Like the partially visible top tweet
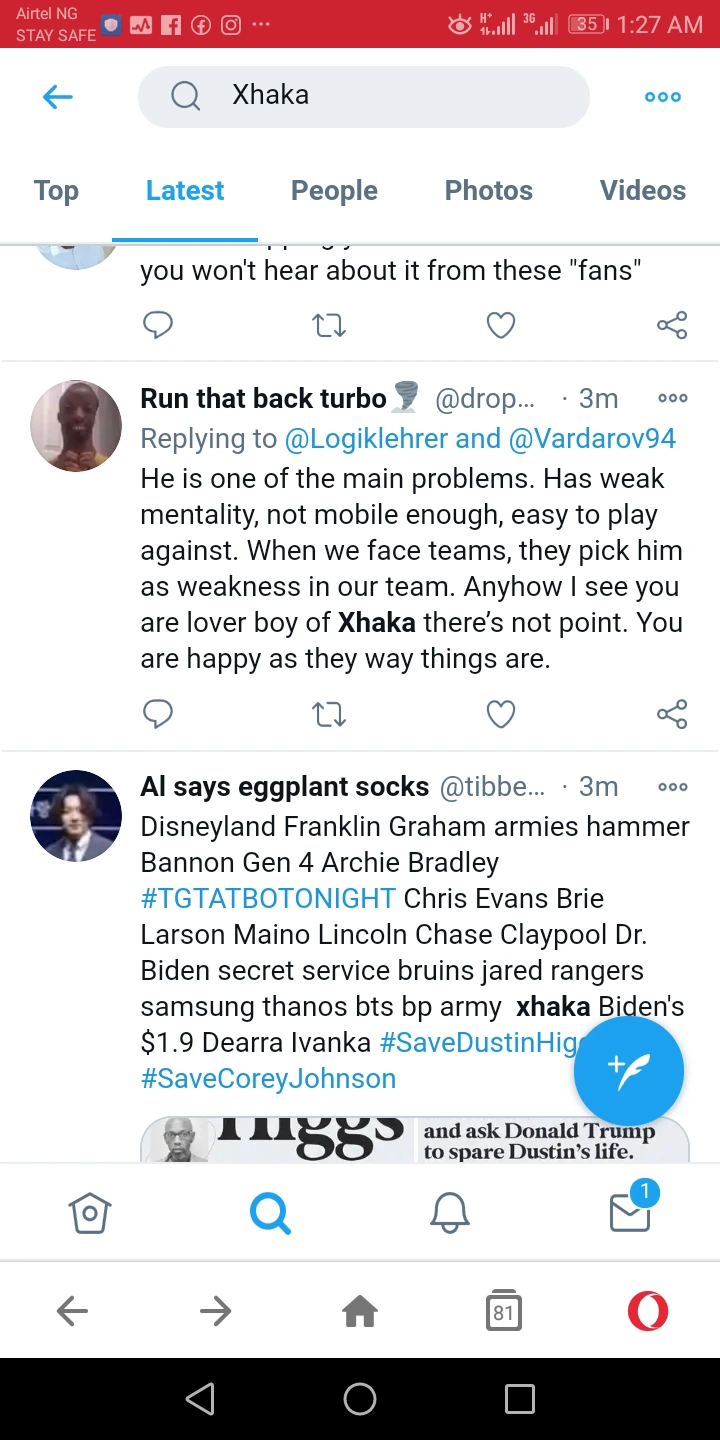Image resolution: width=720 pixels, height=1440 pixels. (x=500, y=325)
